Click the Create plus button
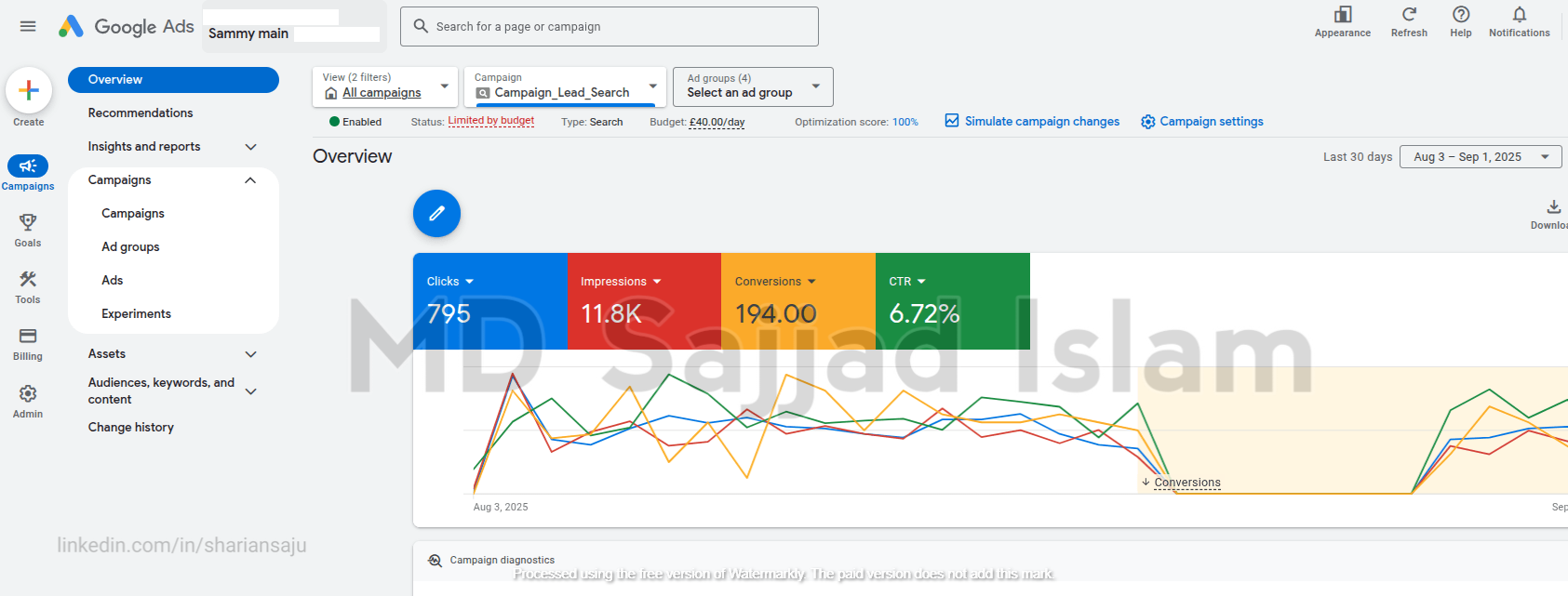Viewport: 1568px width, 596px height. 29,90
